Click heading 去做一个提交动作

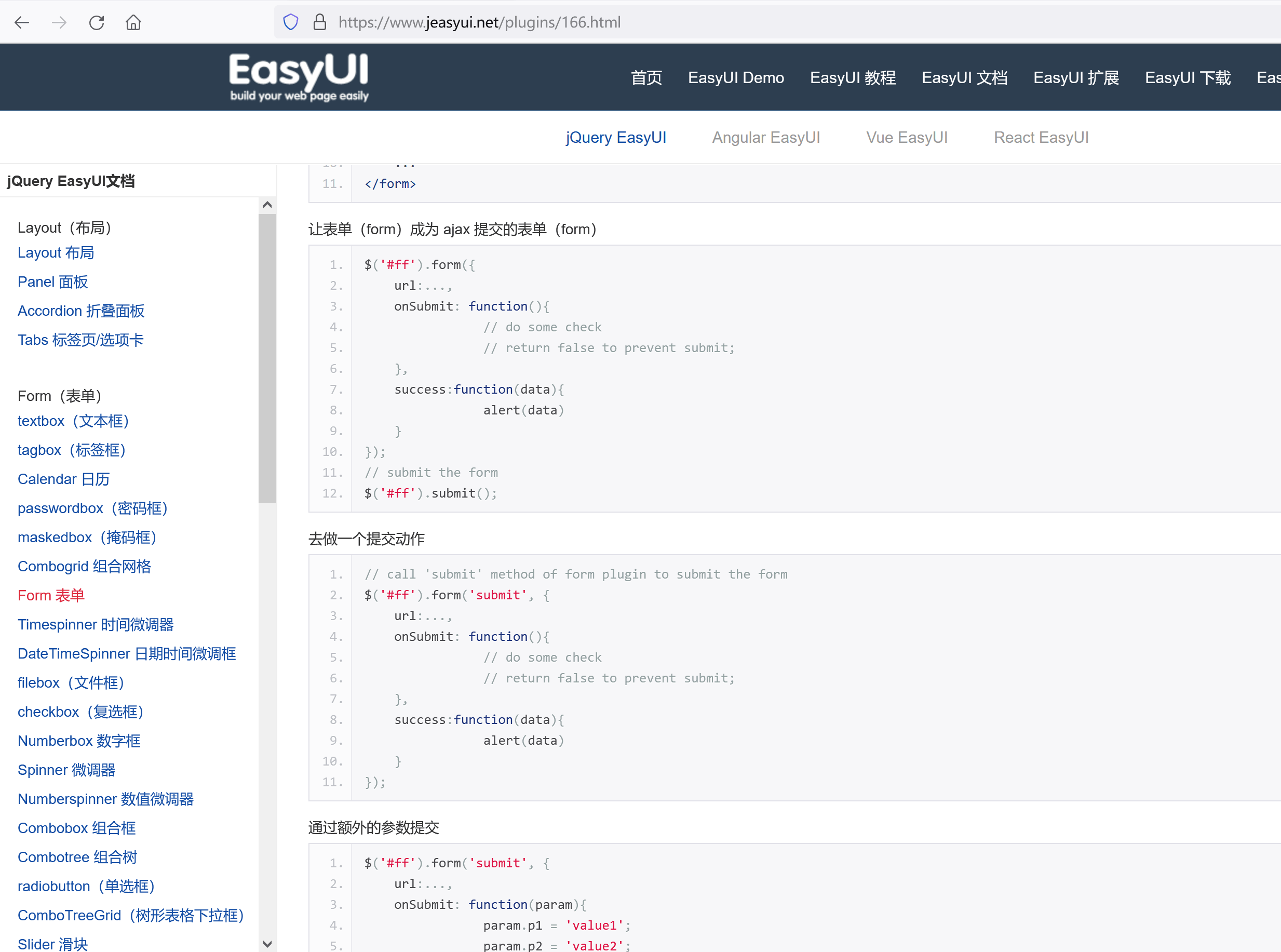(x=367, y=539)
